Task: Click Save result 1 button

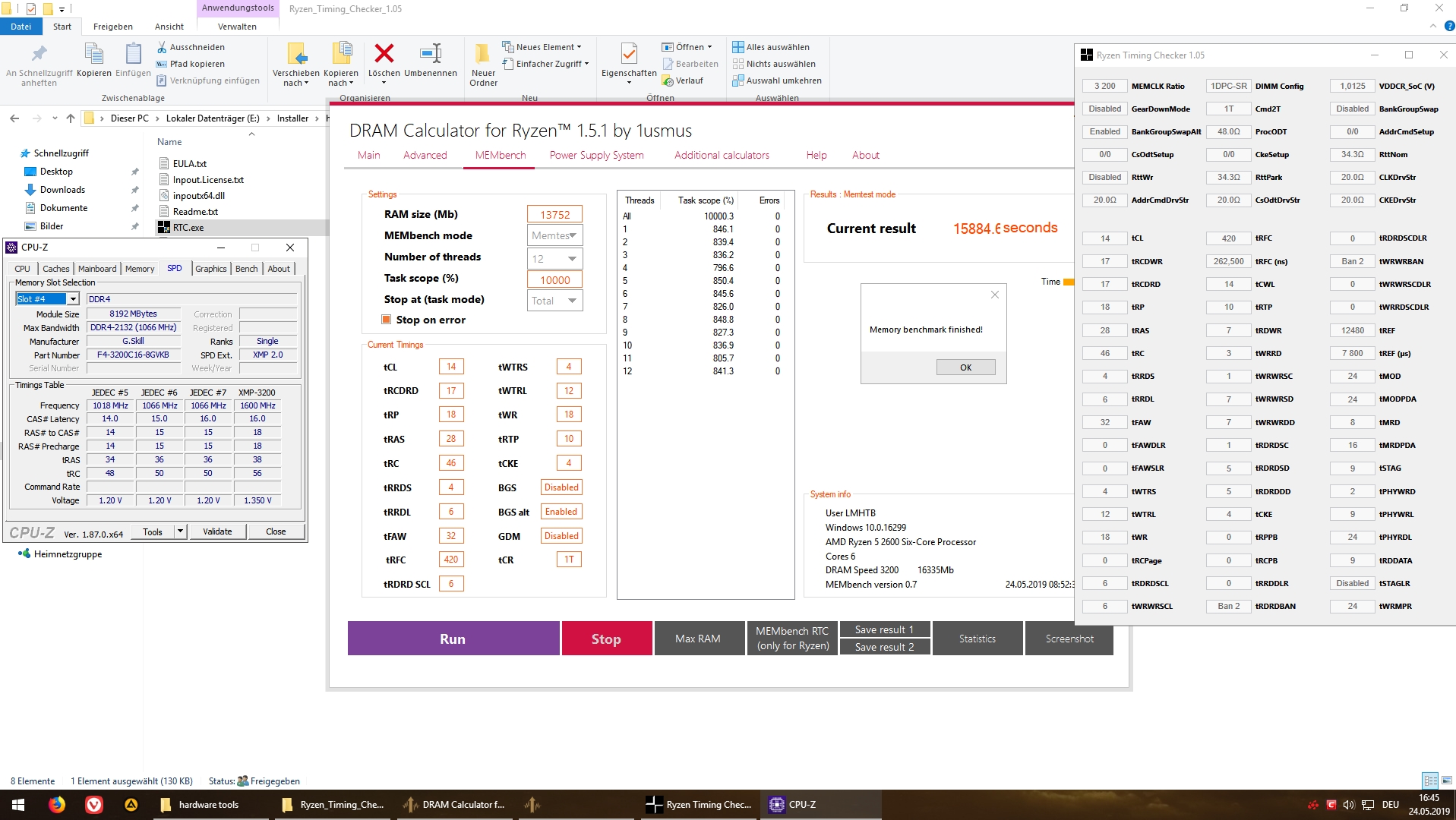Action: [885, 630]
